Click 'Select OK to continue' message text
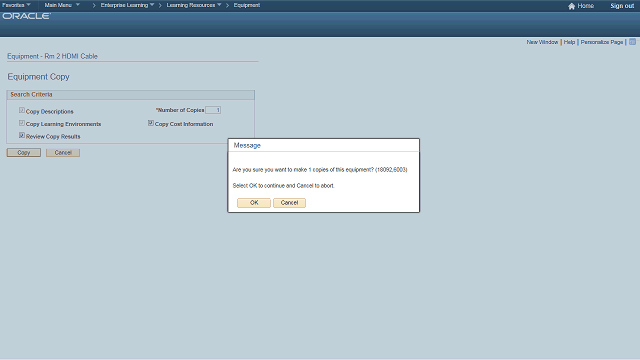Screen dimensions: 640x360 pyautogui.click(x=283, y=186)
